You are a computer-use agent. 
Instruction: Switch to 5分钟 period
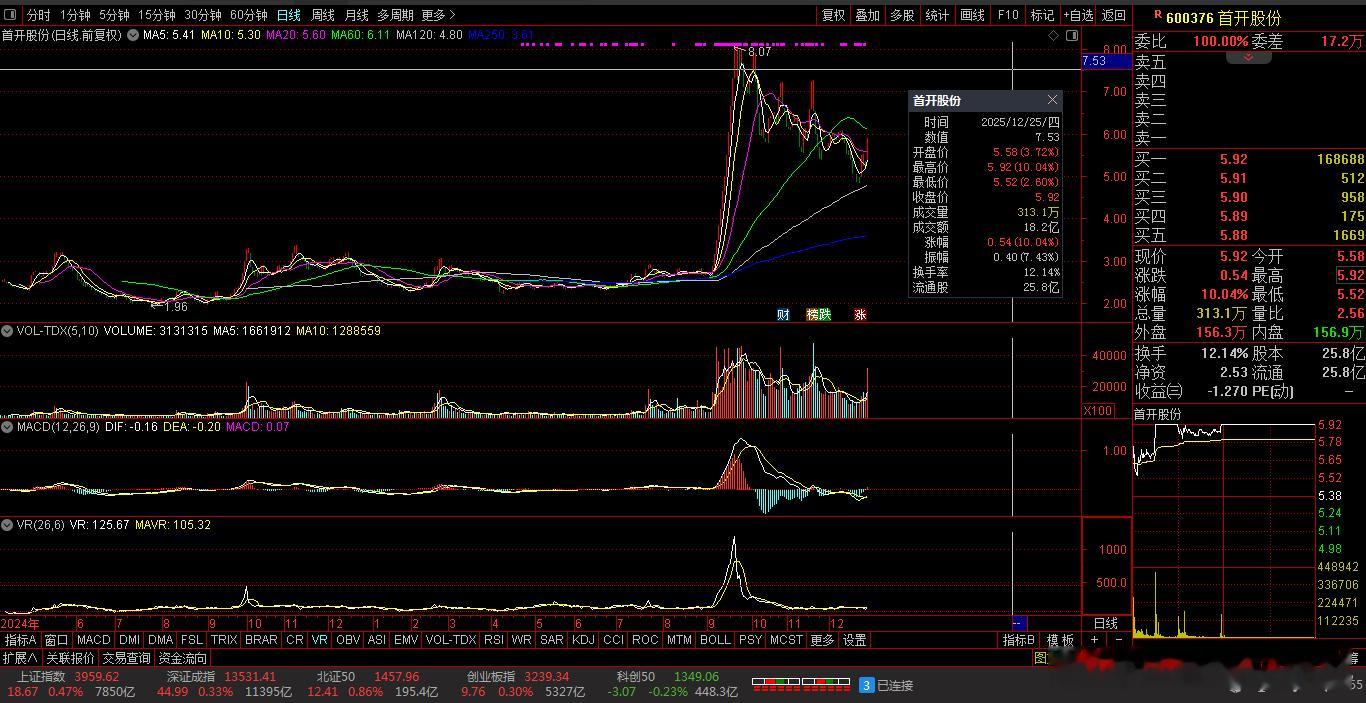point(114,15)
